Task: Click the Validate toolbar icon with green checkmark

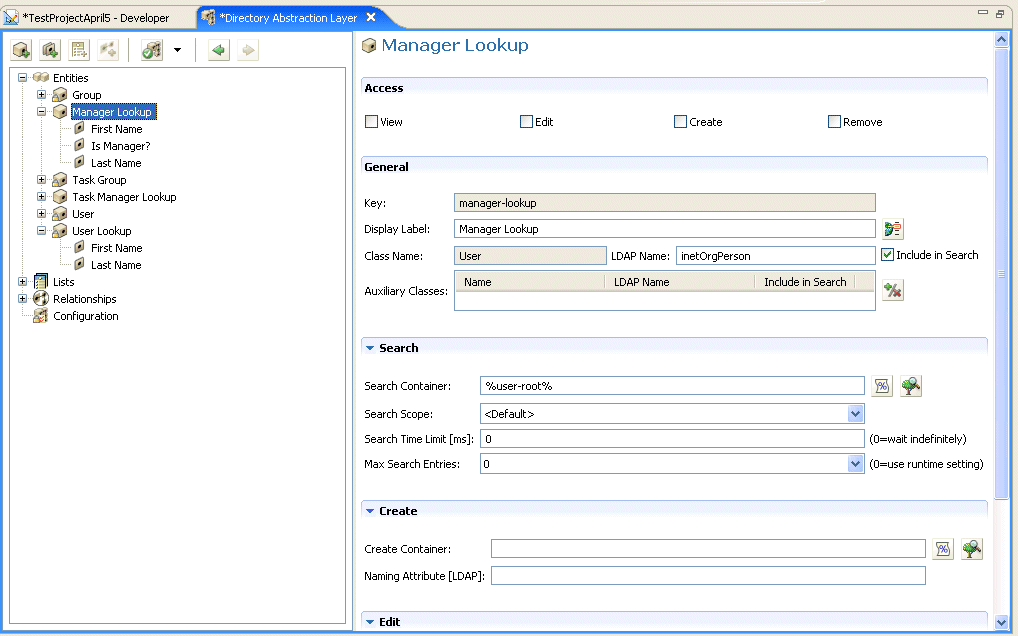Action: tap(152, 50)
